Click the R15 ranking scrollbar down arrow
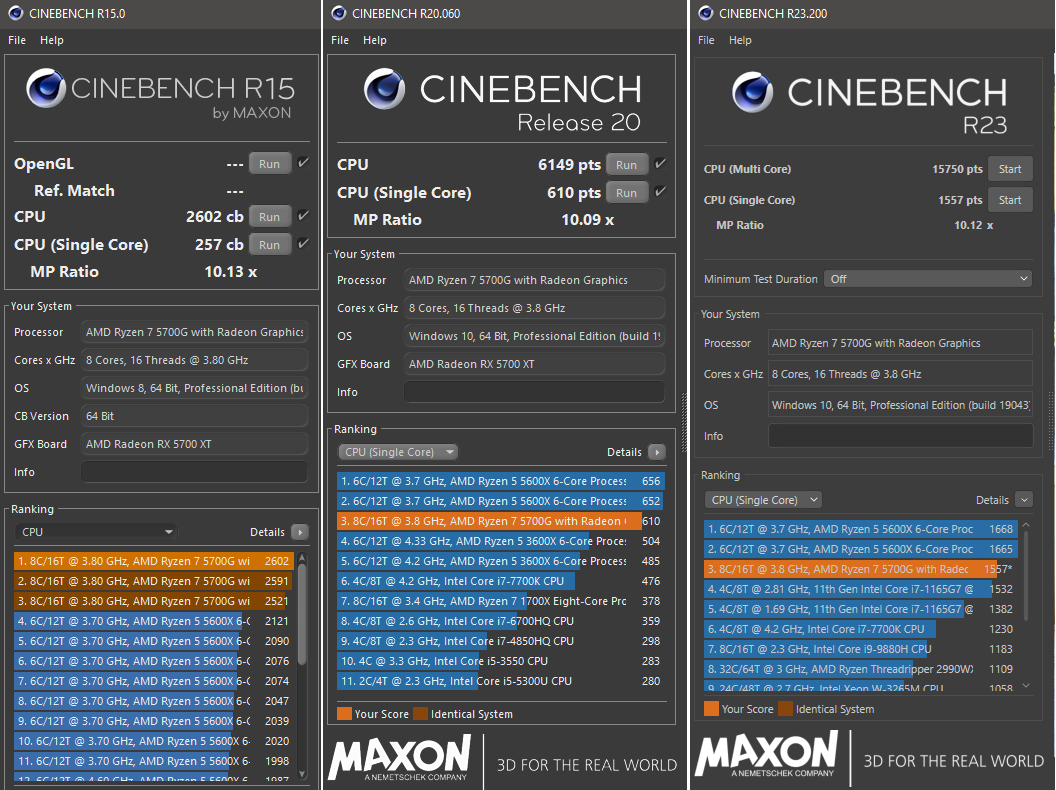This screenshot has height=790, width=1056. 302,774
